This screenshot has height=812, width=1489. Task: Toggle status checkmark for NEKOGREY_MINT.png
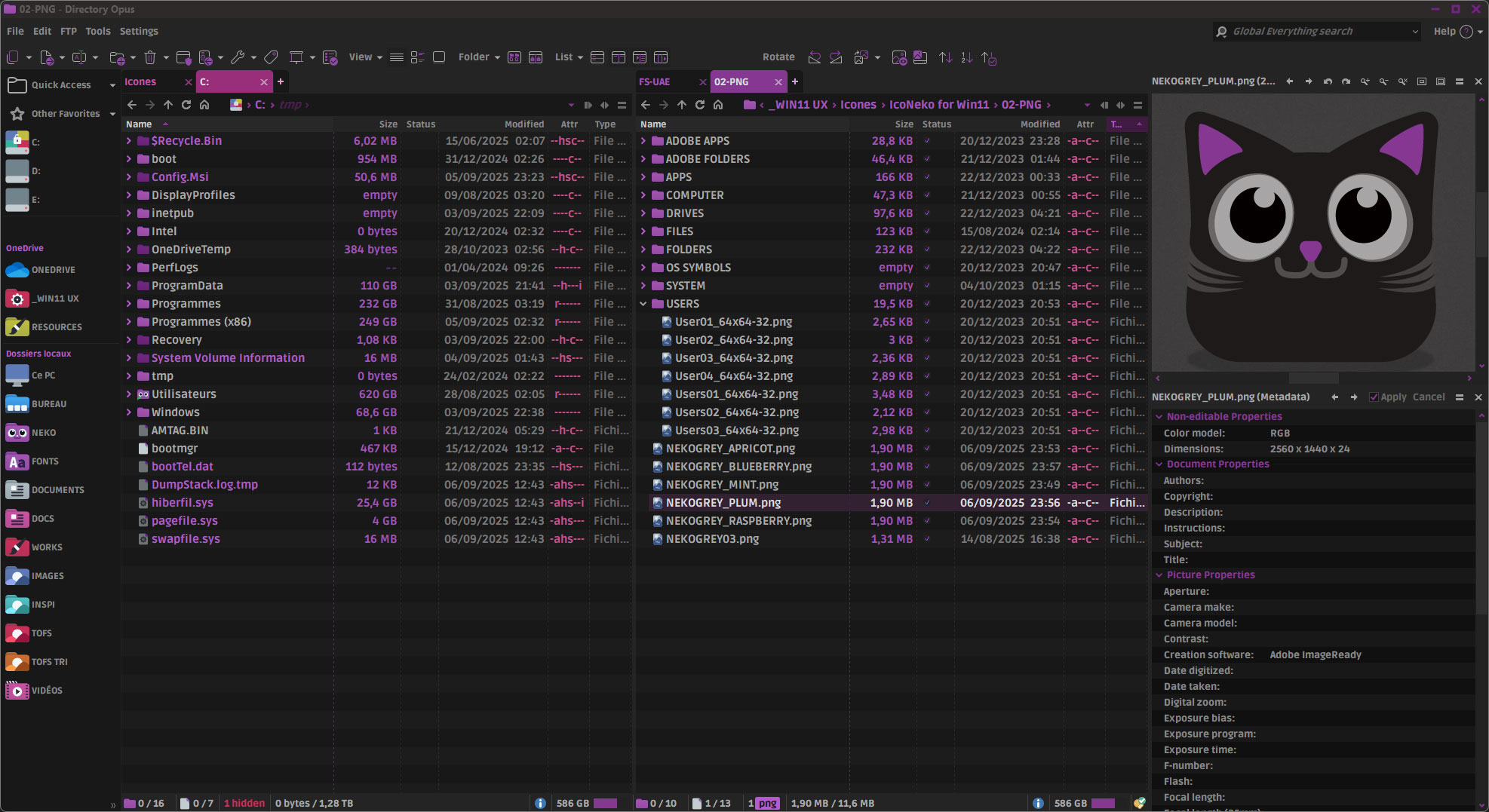(927, 485)
